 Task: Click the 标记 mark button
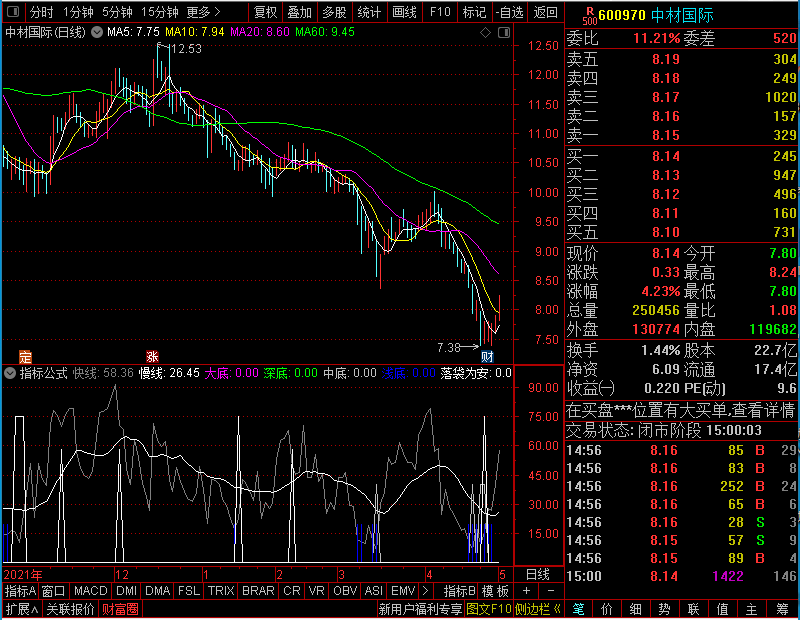[x=474, y=12]
